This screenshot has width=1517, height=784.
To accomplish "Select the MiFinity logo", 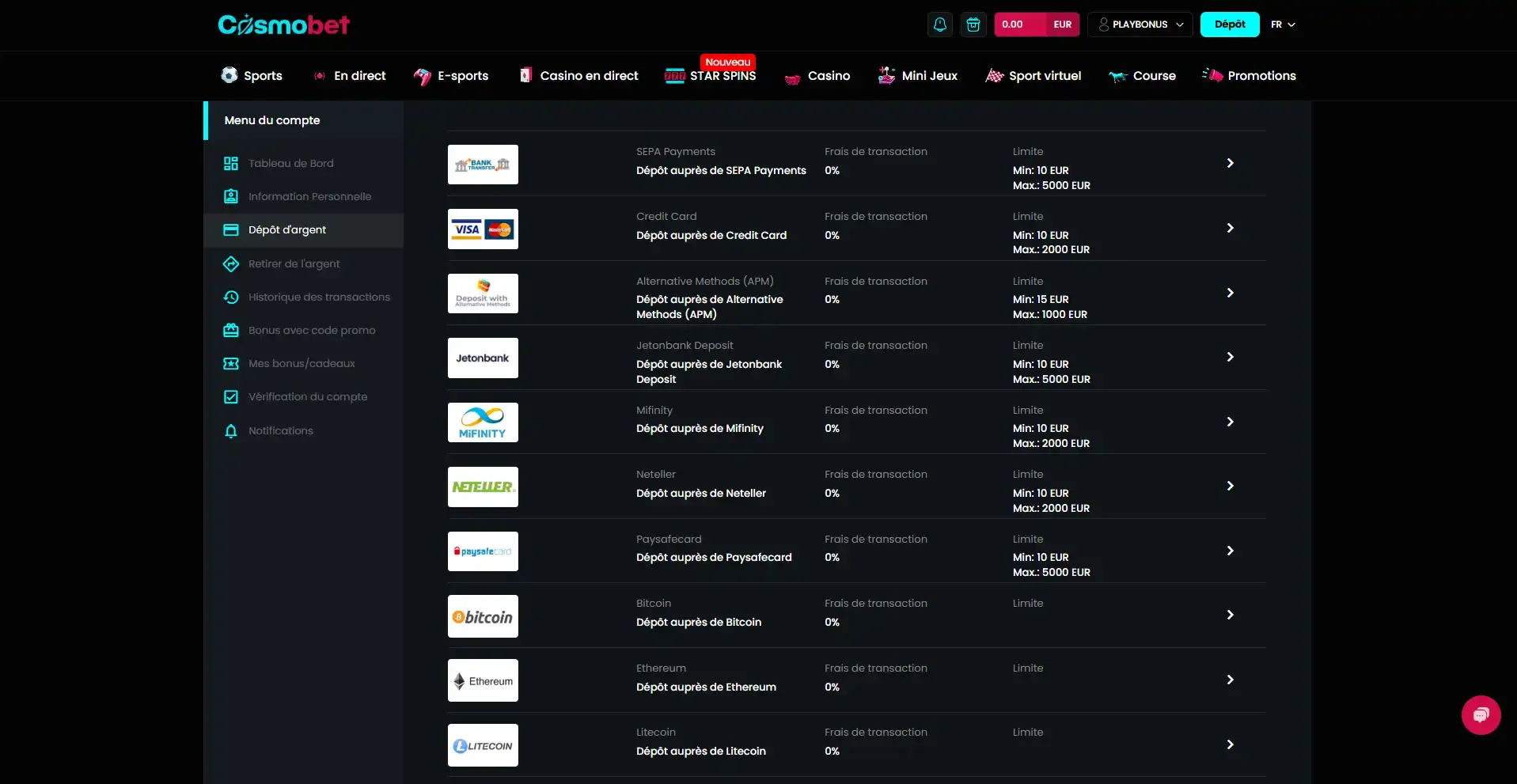I will [483, 422].
